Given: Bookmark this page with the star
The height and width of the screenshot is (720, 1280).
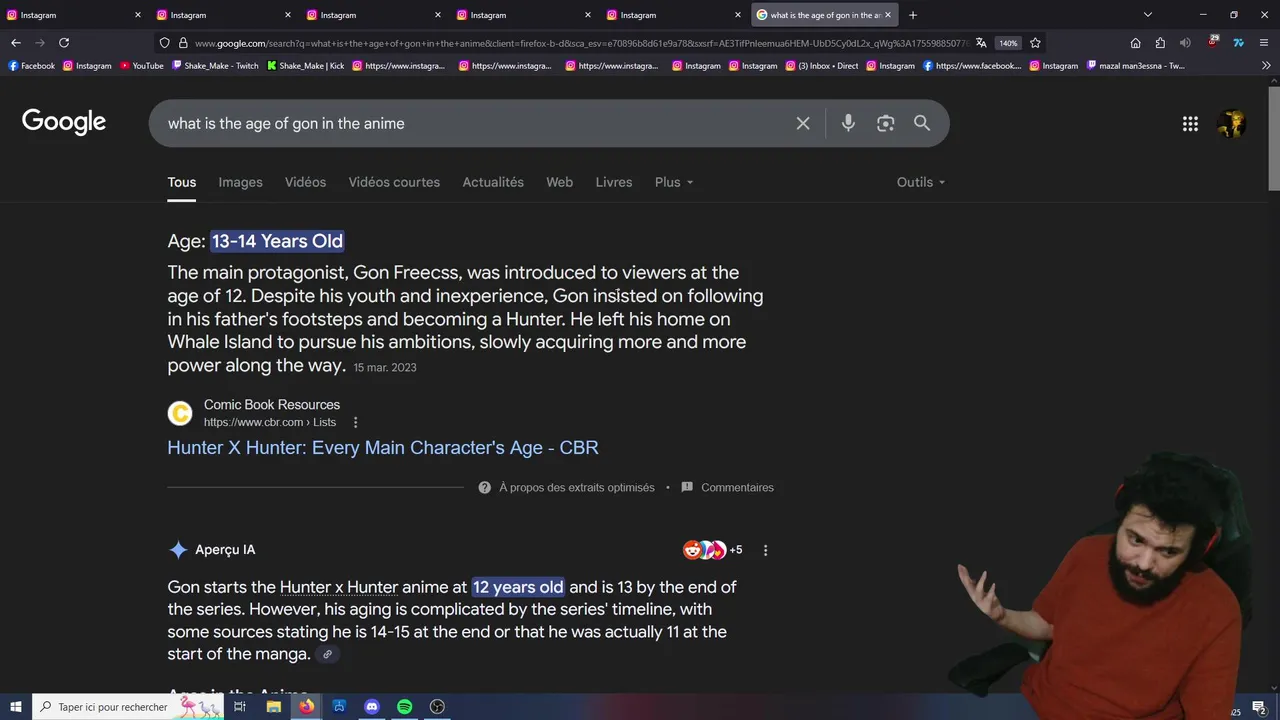Looking at the screenshot, I should (1035, 43).
